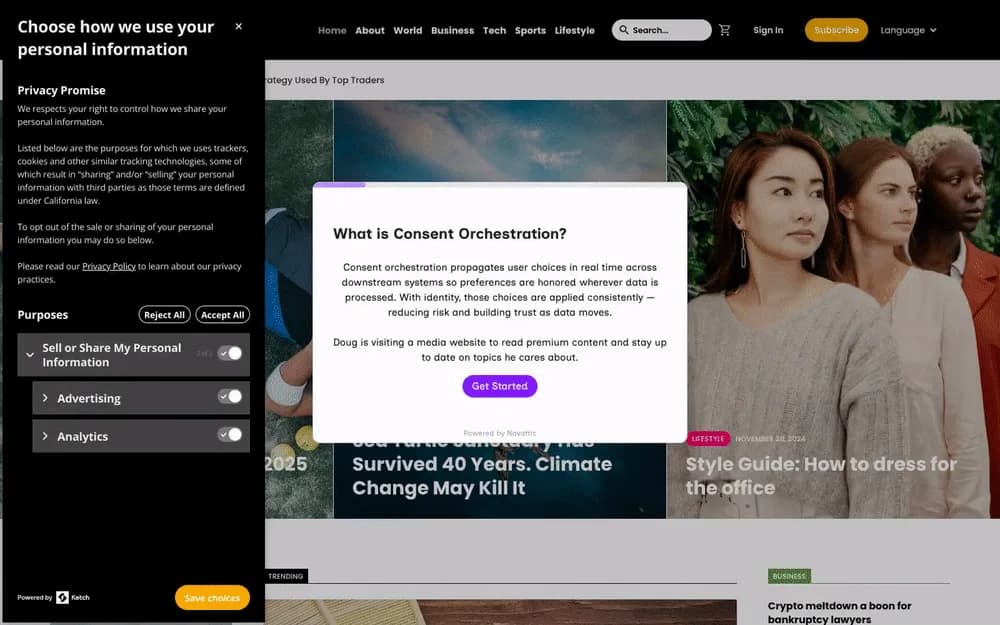1000x625 pixels.
Task: Open the Privacy Policy link
Action: (109, 267)
